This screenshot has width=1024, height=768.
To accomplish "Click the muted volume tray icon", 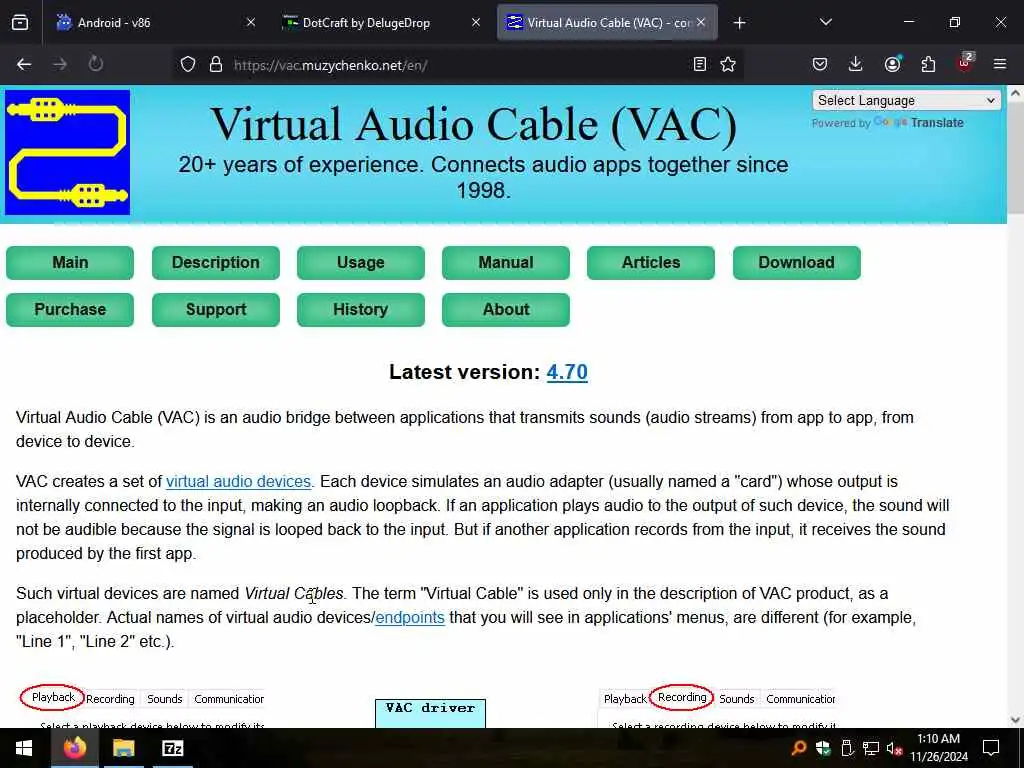I will click(895, 748).
